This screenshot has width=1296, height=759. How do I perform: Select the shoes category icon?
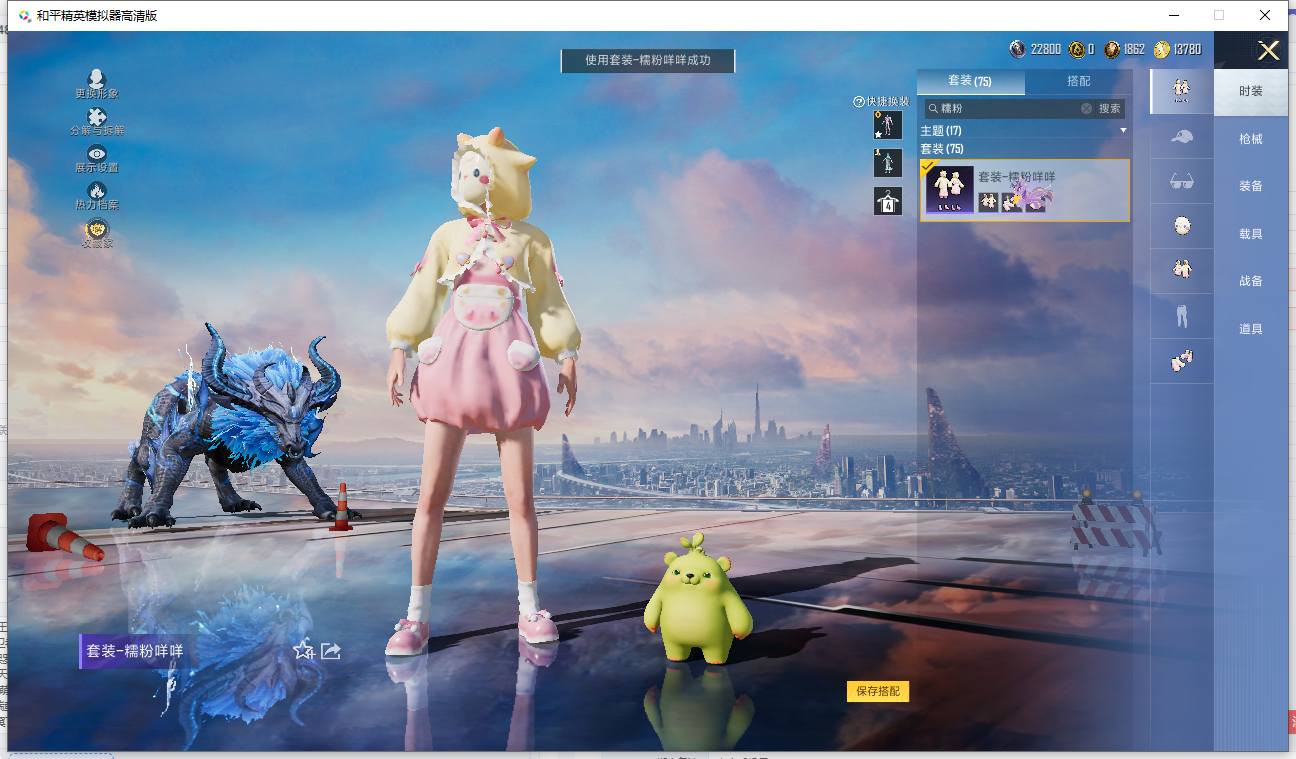click(1181, 361)
